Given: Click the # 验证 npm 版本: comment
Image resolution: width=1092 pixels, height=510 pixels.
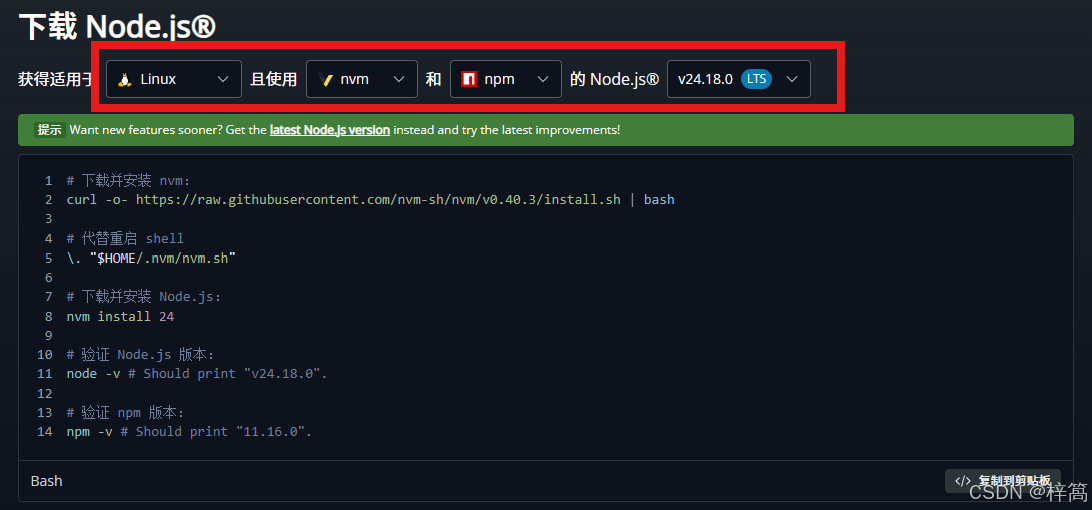Looking at the screenshot, I should [x=125, y=412].
